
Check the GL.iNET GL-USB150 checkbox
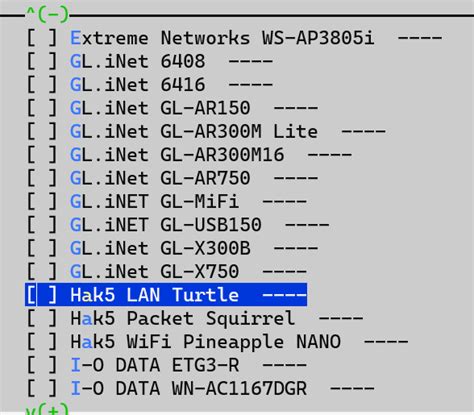click(42, 225)
